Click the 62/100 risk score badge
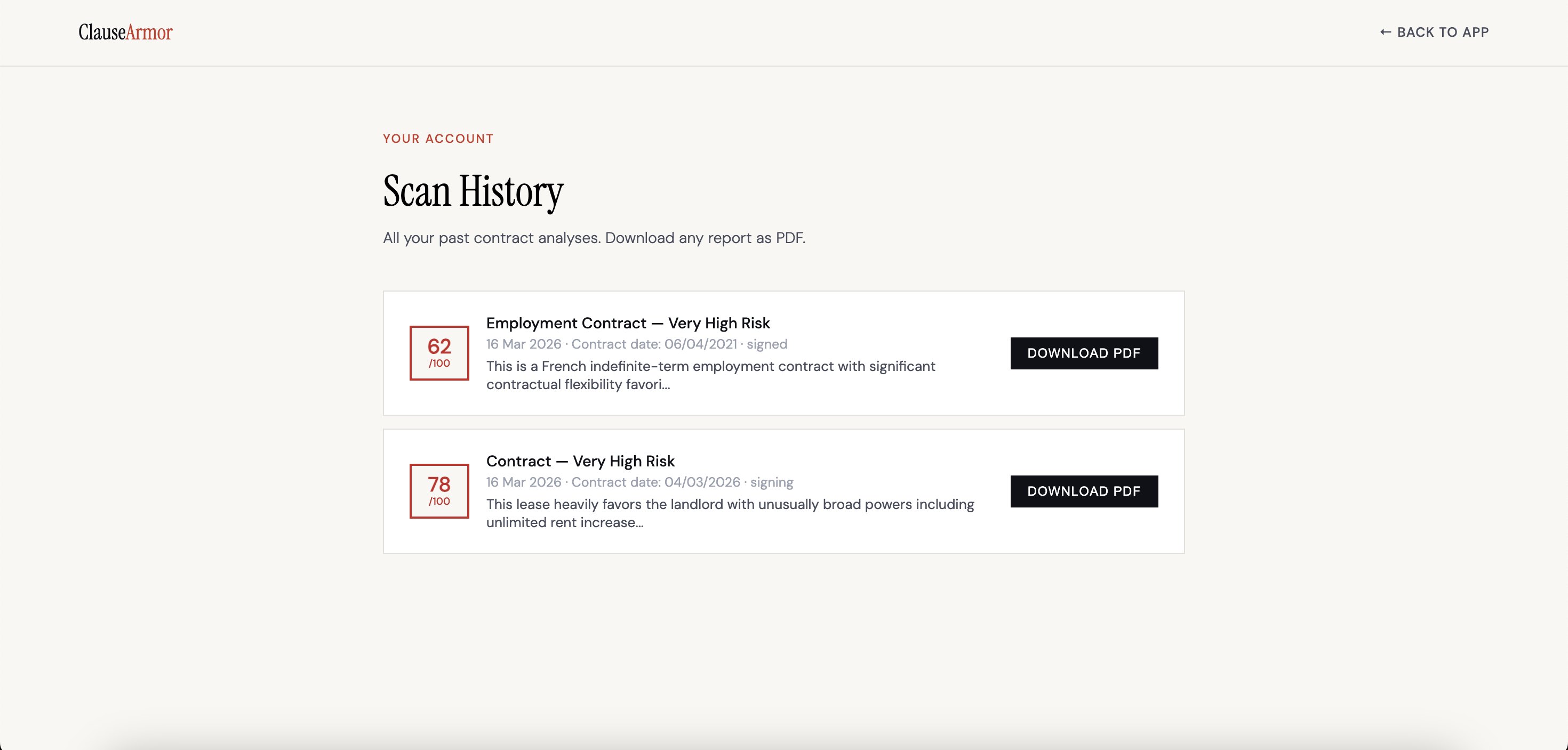Viewport: 1568px width, 750px height. [x=439, y=353]
